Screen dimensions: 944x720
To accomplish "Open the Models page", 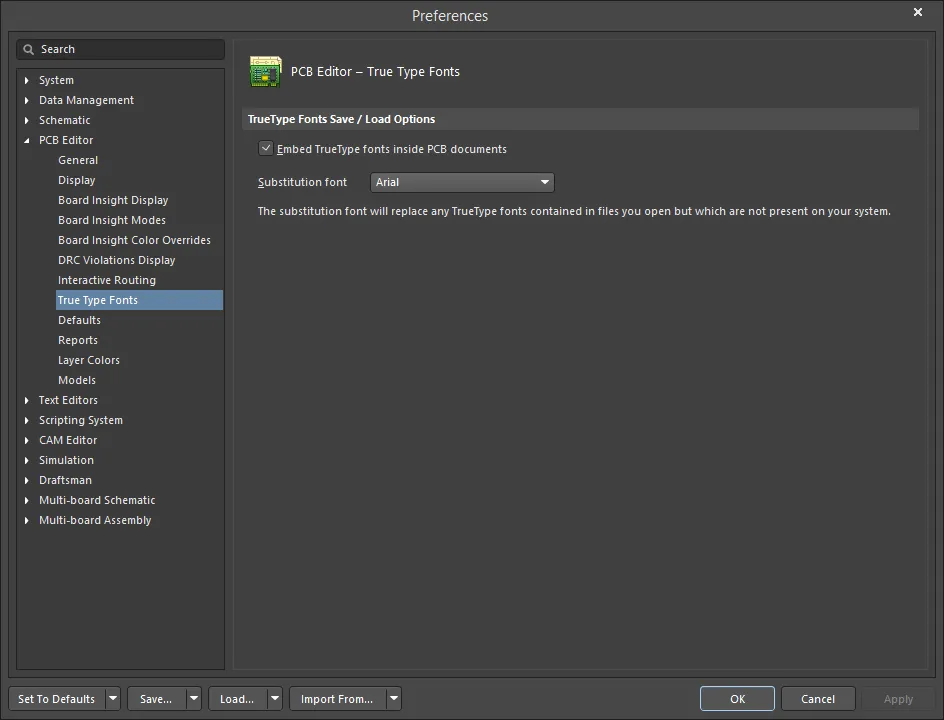I will coord(76,380).
